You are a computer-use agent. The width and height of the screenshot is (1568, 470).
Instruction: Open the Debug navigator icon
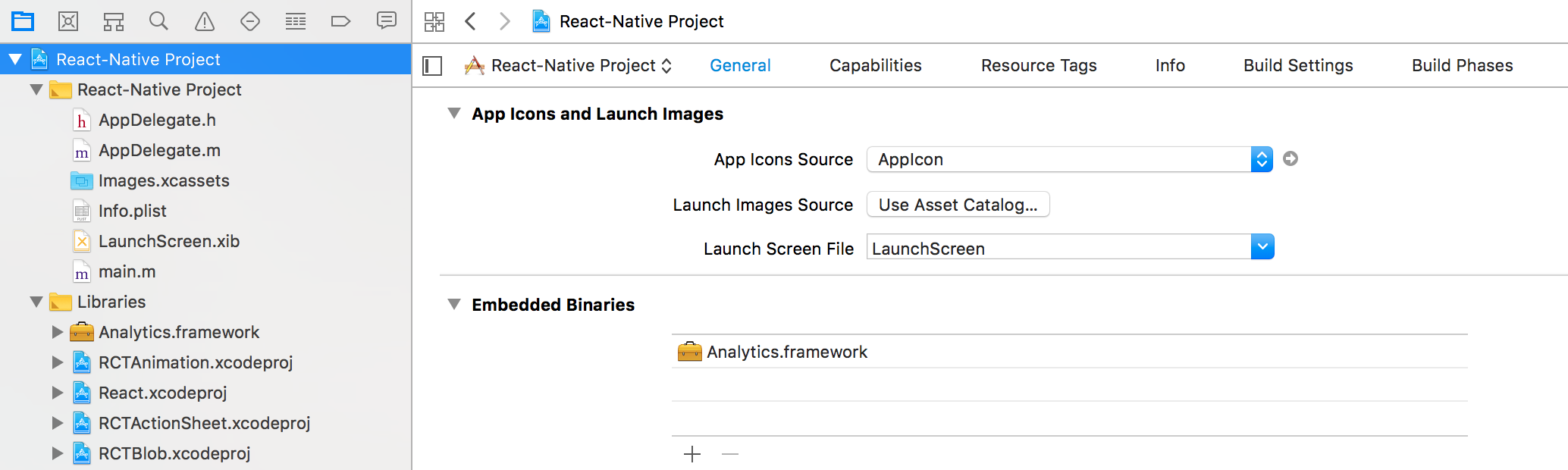coord(296,21)
